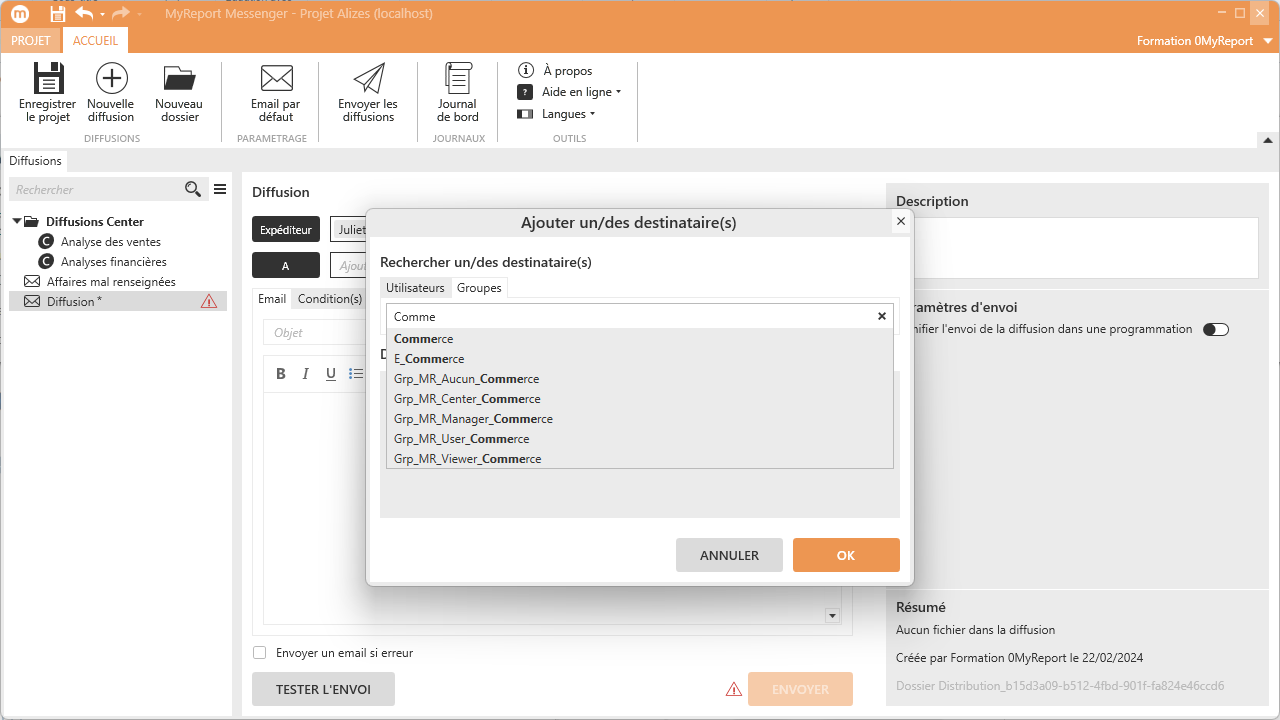1280x720 pixels.
Task: Check Envoyer un email si erreur
Action: click(260, 653)
